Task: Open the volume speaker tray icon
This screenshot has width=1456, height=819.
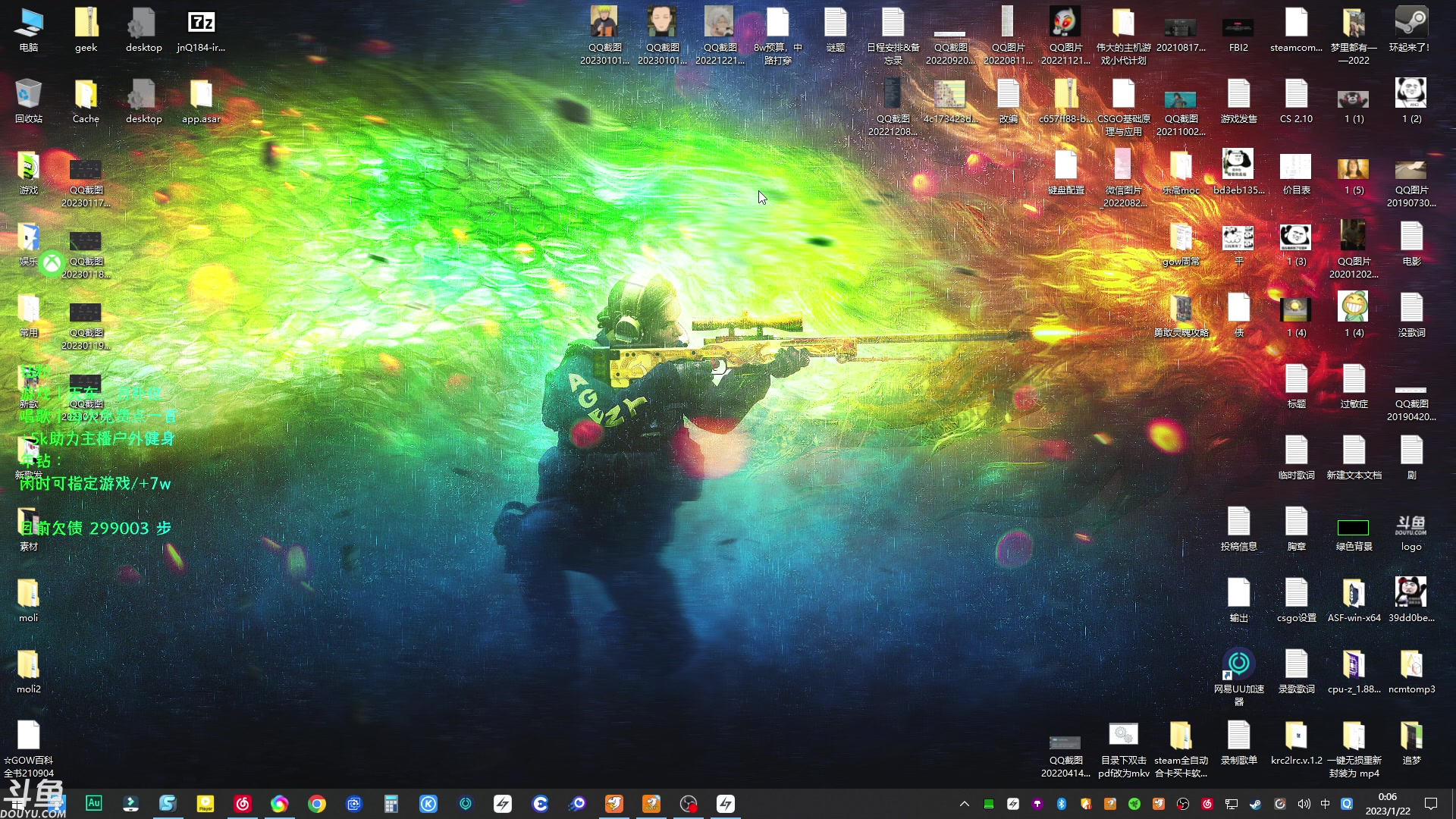Action: [x=1304, y=803]
